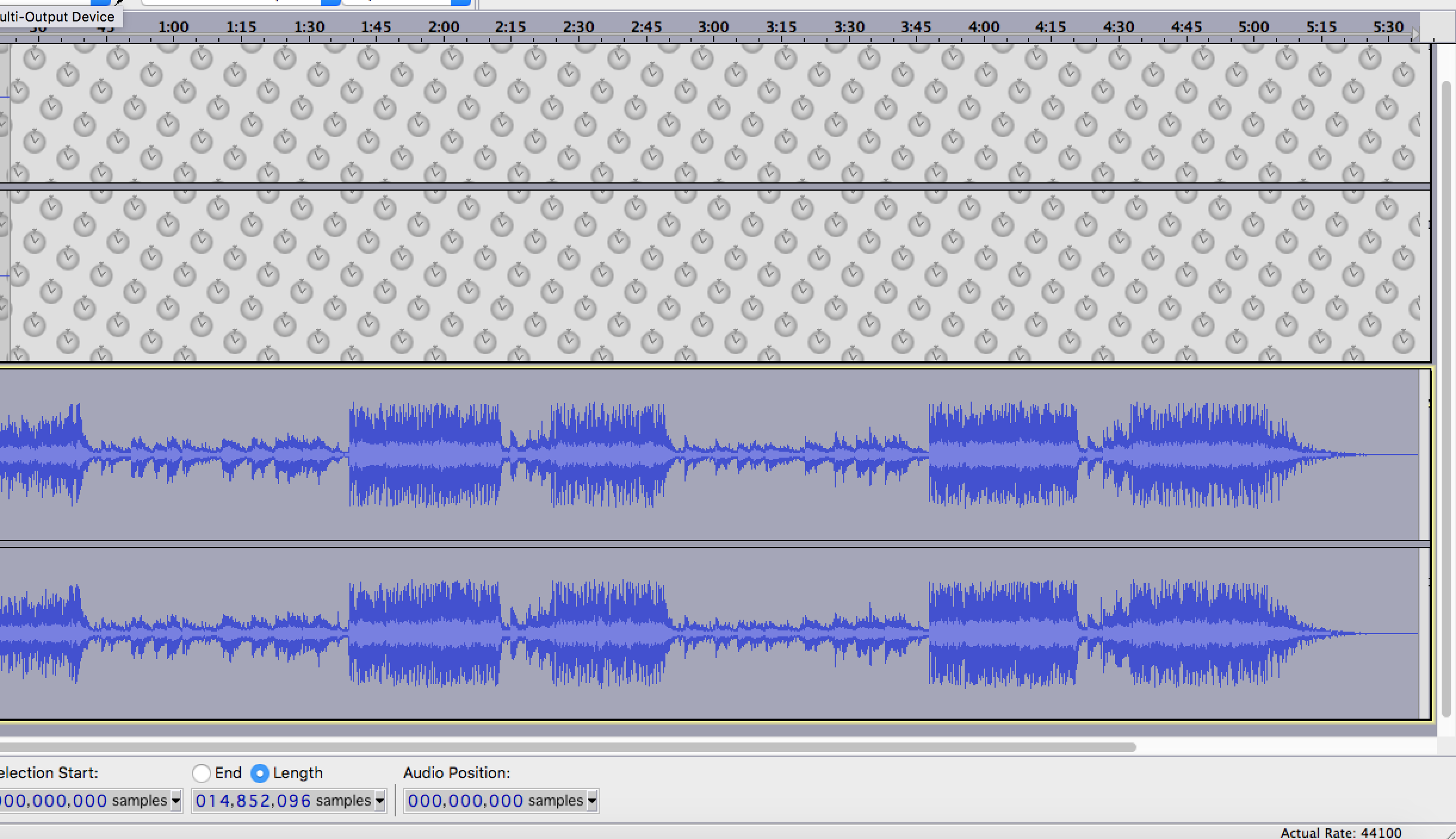Screen dimensions: 1456x839
Task: Click the horizontal scrollbar thumb
Action: coord(568,747)
